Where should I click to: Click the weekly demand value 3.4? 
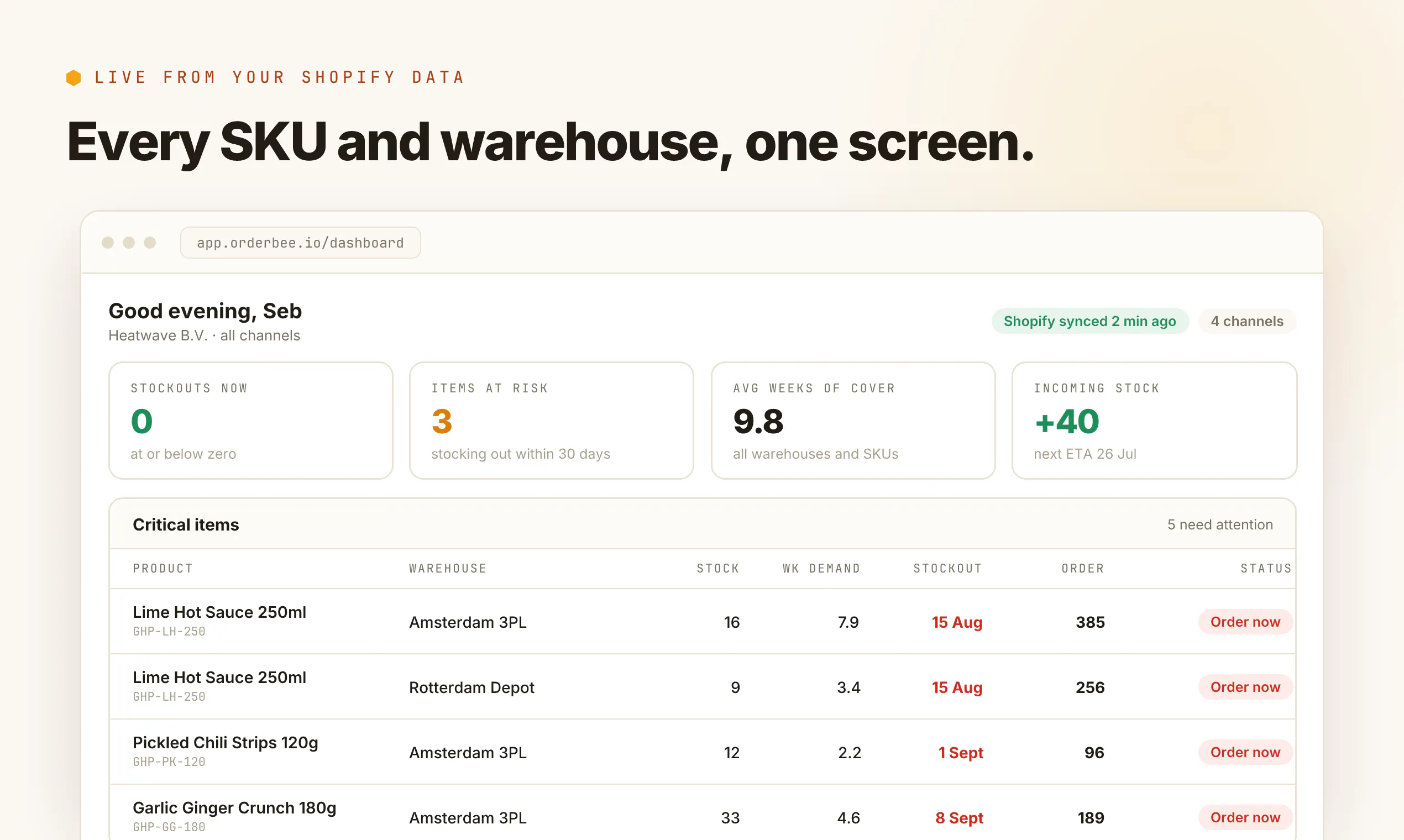tap(848, 687)
